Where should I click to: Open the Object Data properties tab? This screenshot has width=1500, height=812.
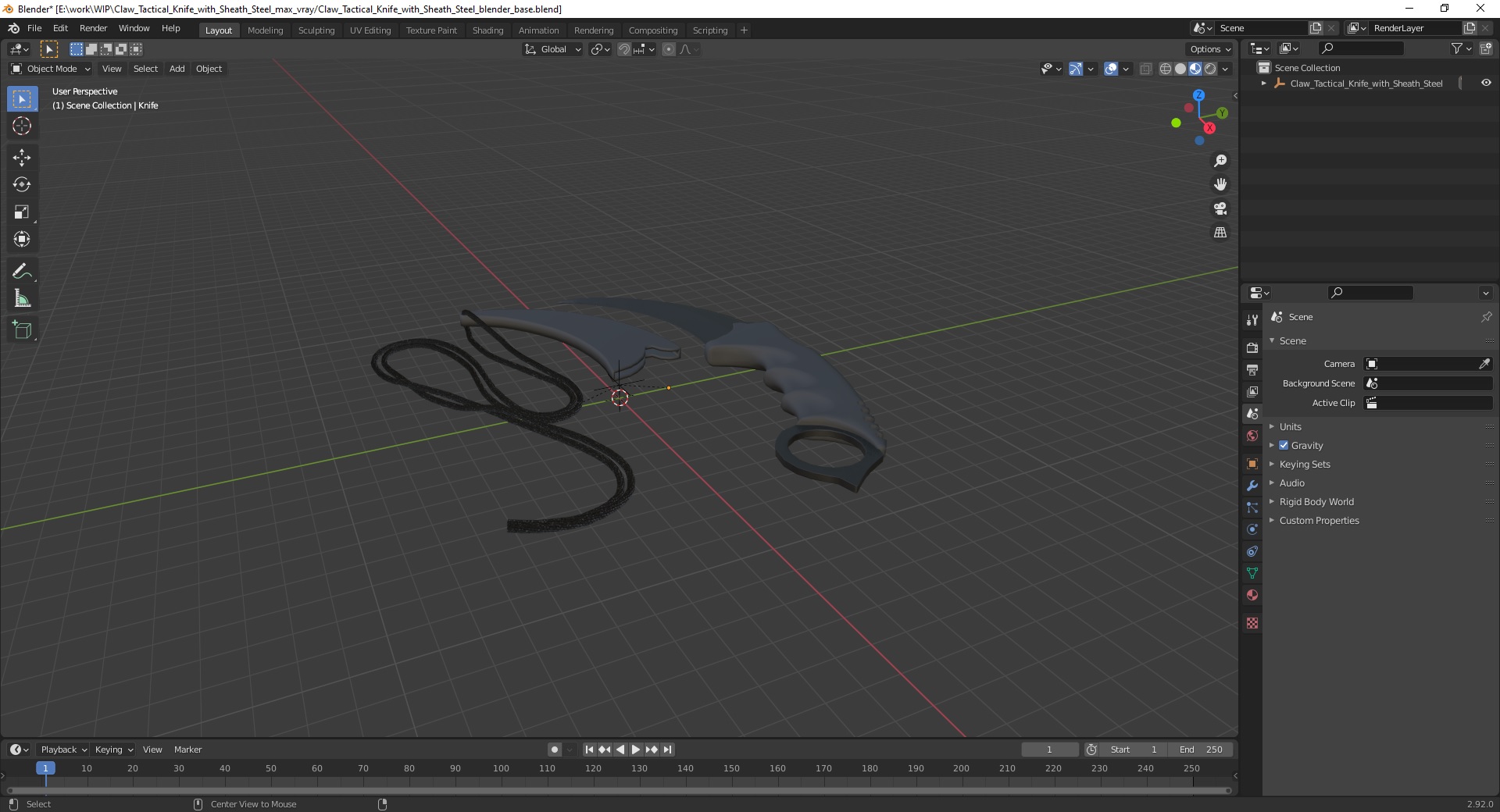(x=1252, y=573)
